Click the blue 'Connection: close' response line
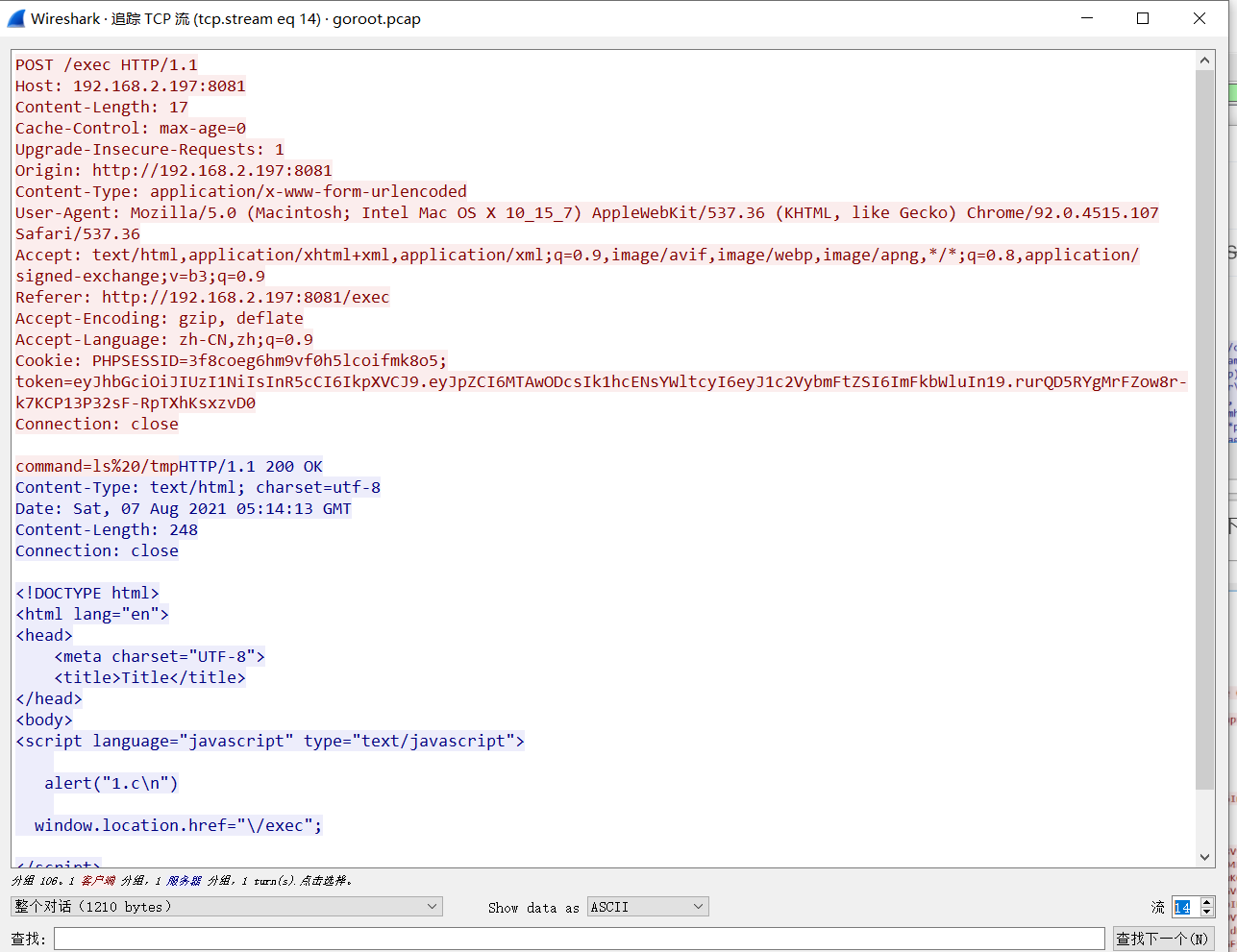Image resolution: width=1237 pixels, height=952 pixels. (x=97, y=551)
